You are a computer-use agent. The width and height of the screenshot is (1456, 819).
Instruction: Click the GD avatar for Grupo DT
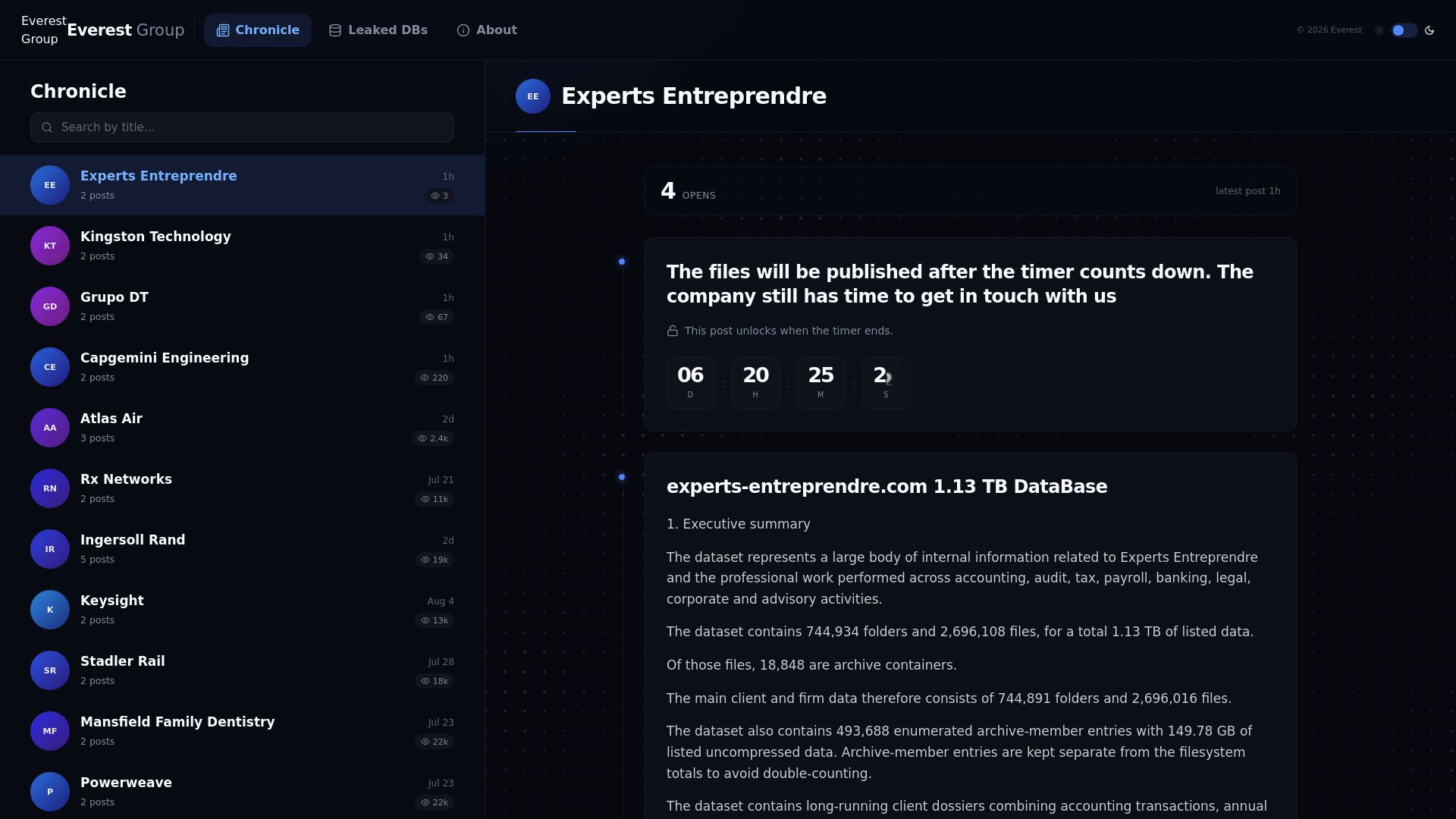50,306
